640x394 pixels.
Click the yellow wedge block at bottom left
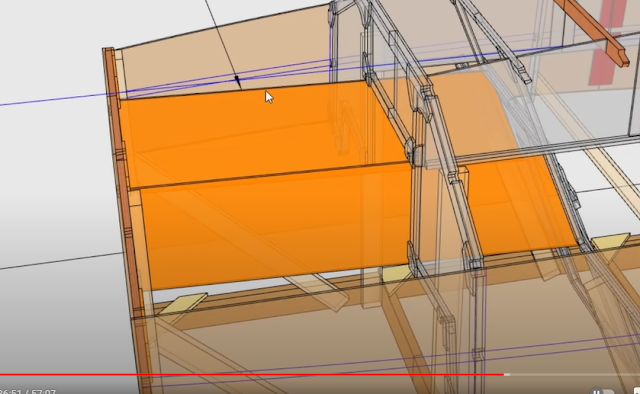(182, 304)
